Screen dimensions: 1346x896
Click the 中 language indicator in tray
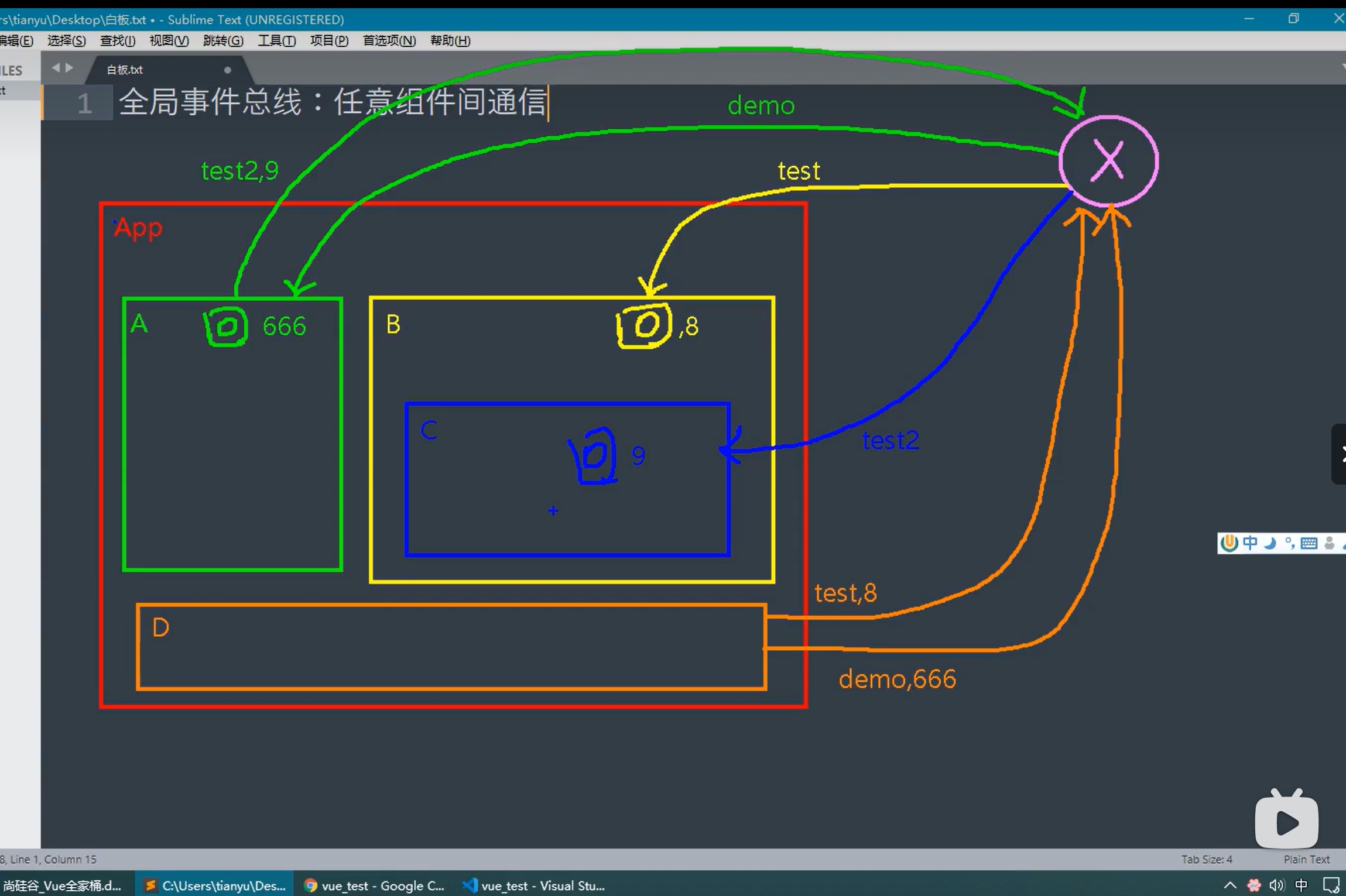click(x=1301, y=885)
